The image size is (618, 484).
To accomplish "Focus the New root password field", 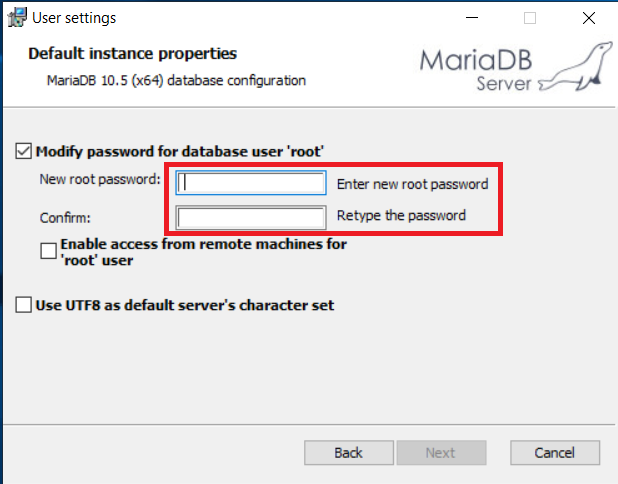I will tap(251, 183).
